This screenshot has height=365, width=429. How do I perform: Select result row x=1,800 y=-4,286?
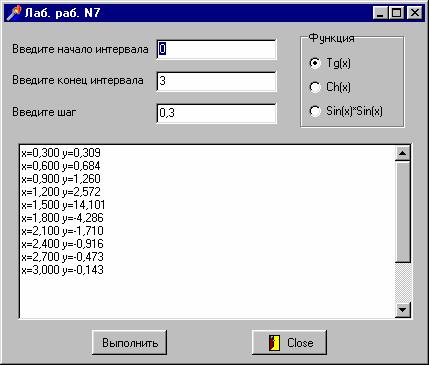click(x=63, y=218)
